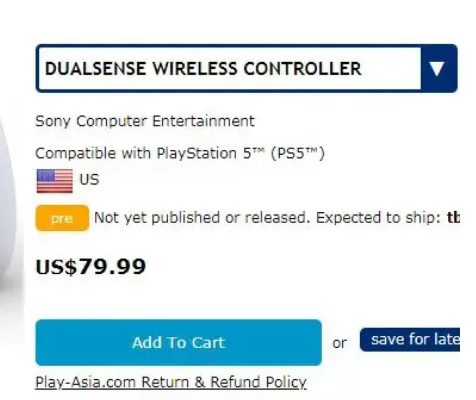Click the US$79.99 price
Screen dimensions: 476x400
(x=91, y=267)
